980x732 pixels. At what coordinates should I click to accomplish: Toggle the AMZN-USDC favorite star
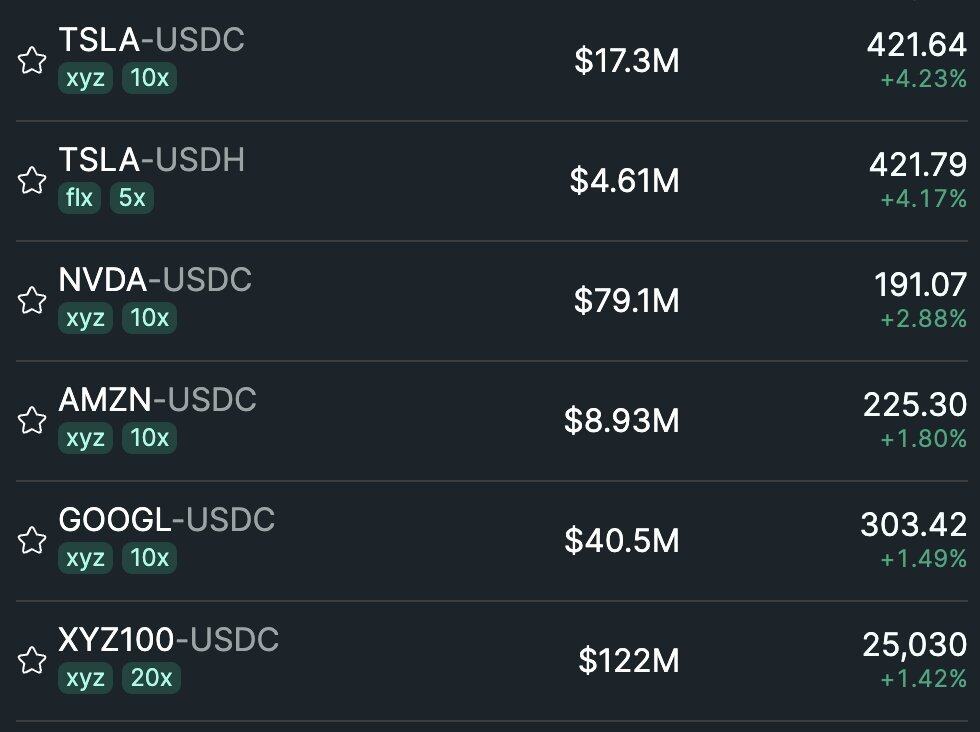(32, 420)
